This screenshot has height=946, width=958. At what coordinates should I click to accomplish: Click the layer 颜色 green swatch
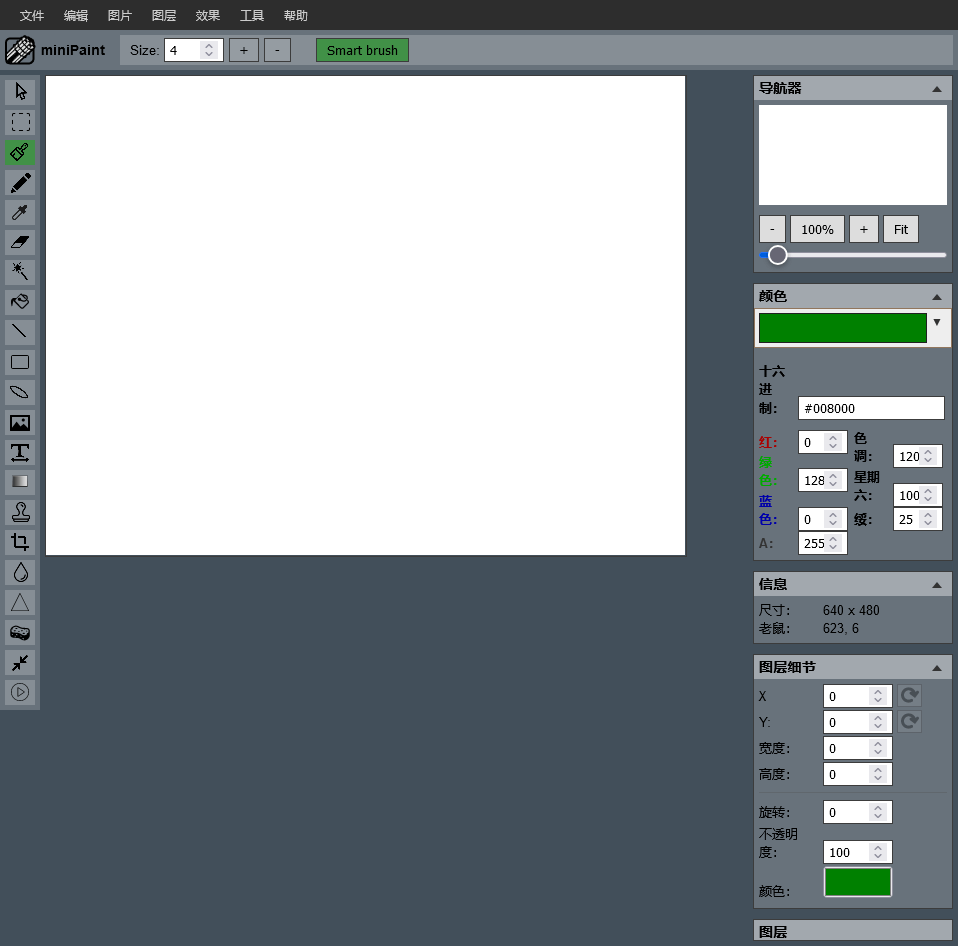(x=858, y=882)
